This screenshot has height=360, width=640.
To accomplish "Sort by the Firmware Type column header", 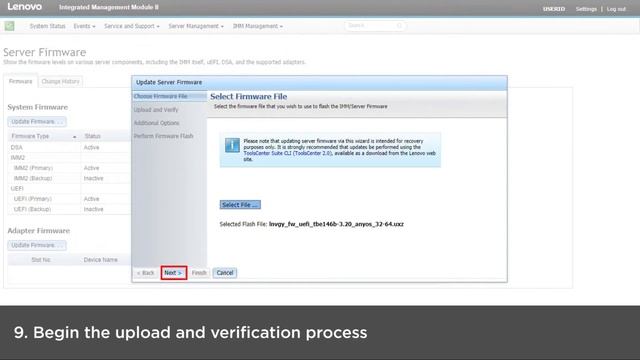I will [x=44, y=136].
